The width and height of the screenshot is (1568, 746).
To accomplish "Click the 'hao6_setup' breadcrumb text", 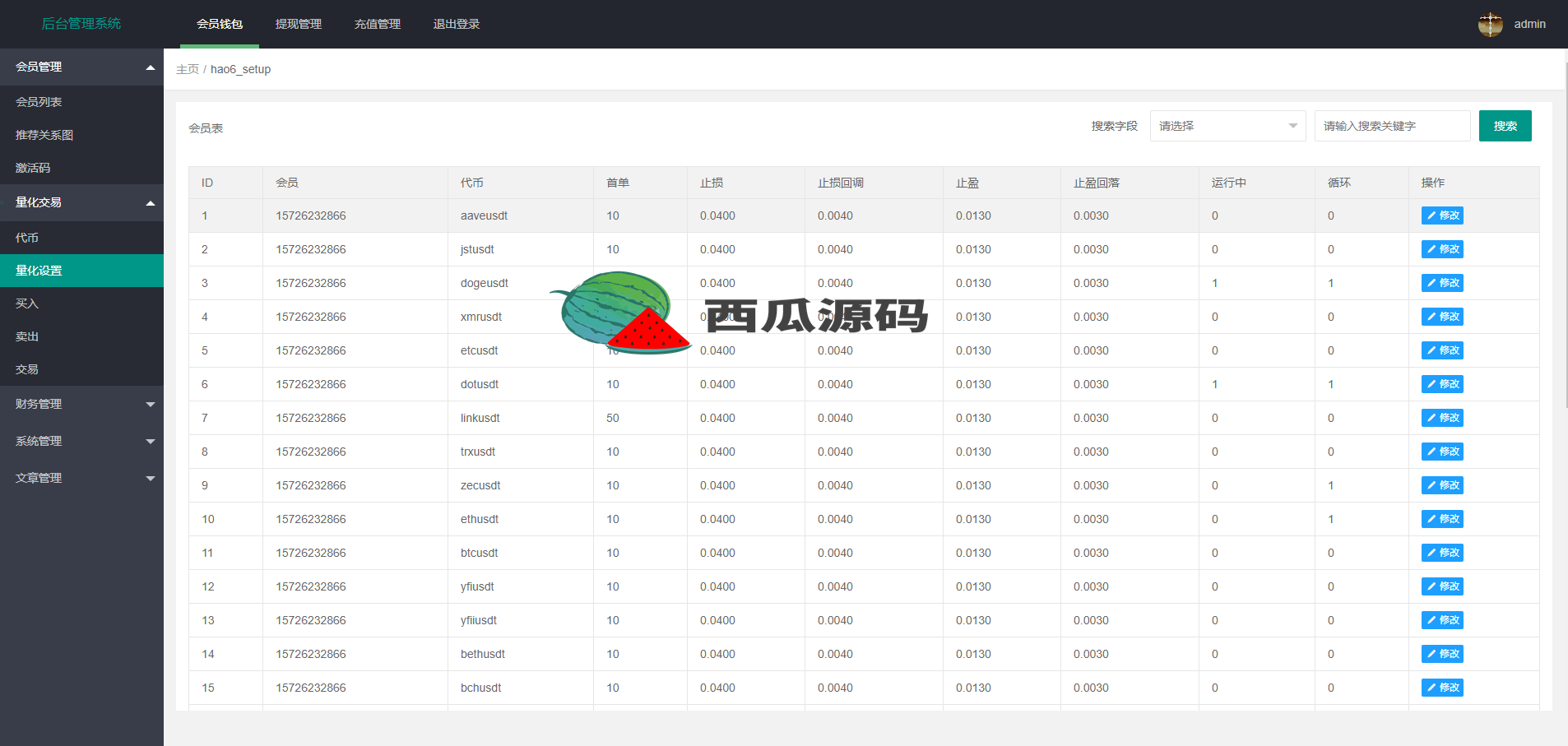I will pos(240,69).
